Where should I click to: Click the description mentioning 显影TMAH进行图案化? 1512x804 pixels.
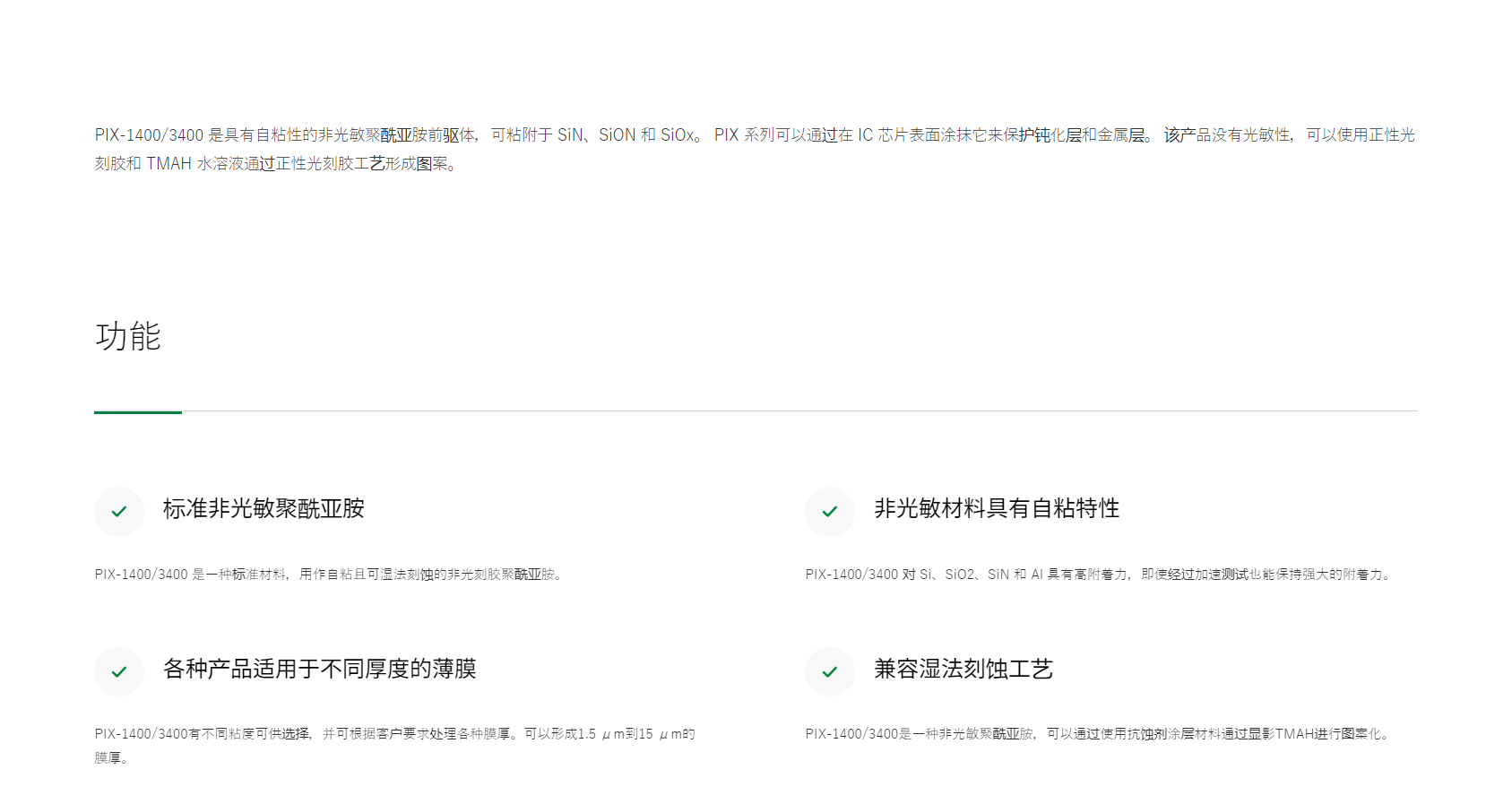pos(1099,734)
